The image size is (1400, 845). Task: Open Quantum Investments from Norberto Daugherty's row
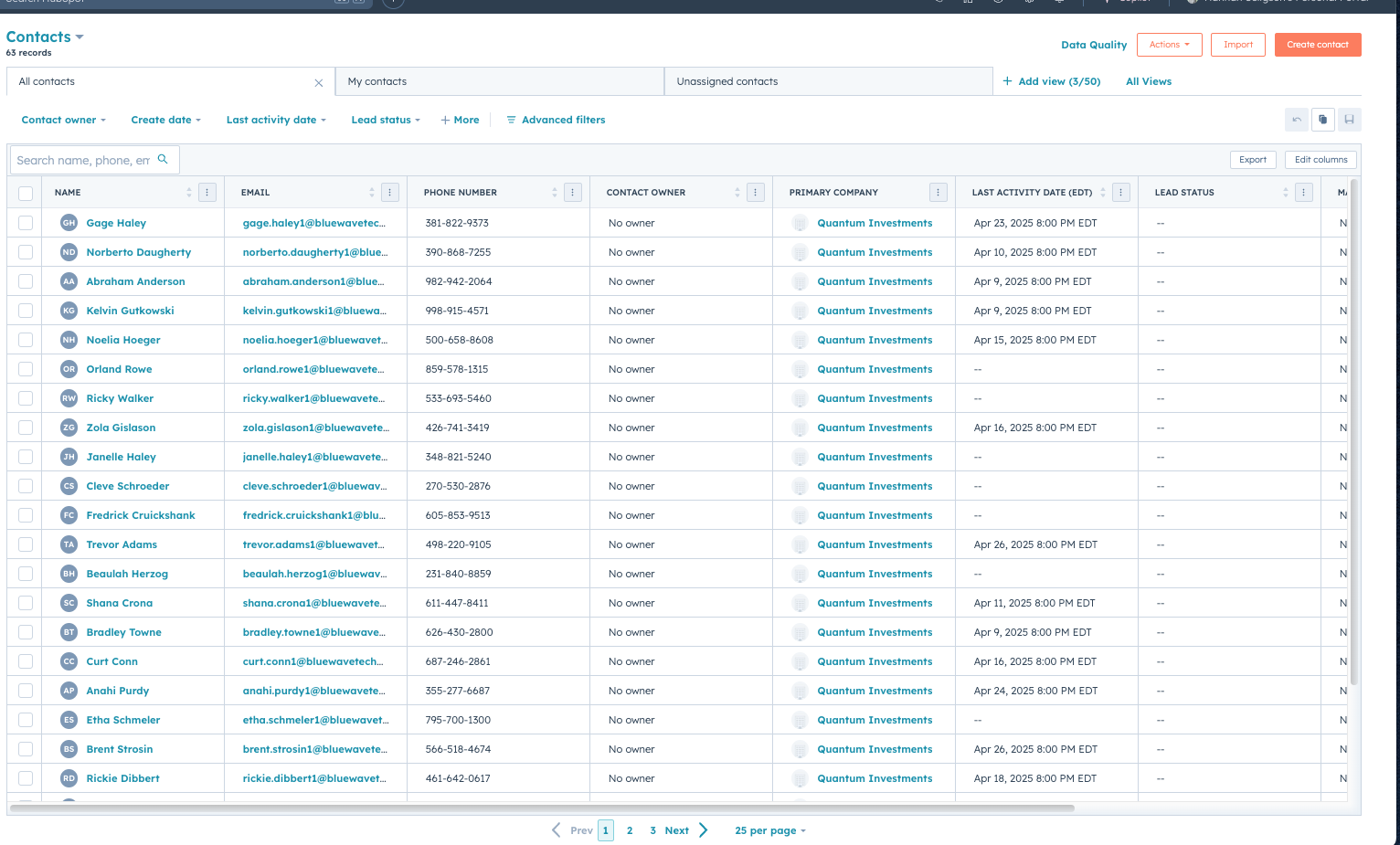(x=875, y=251)
